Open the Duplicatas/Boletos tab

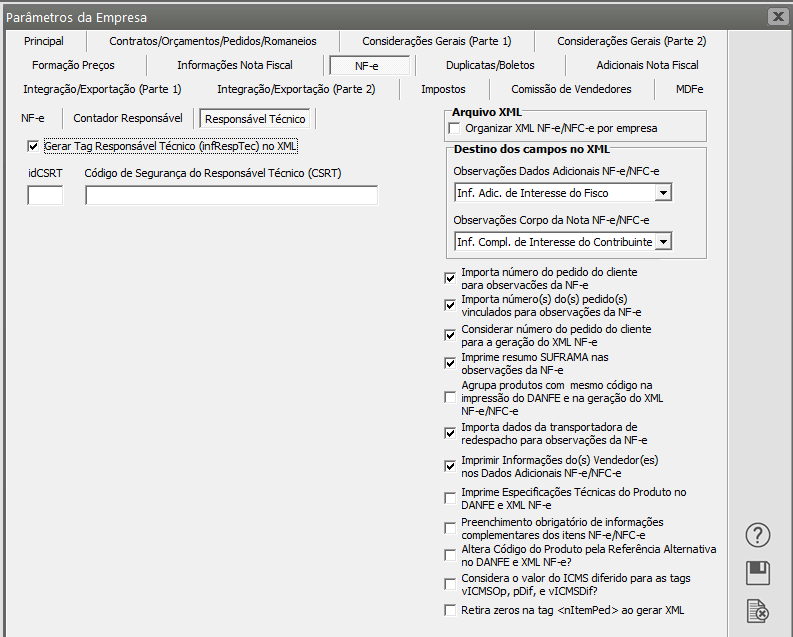pyautogui.click(x=490, y=65)
